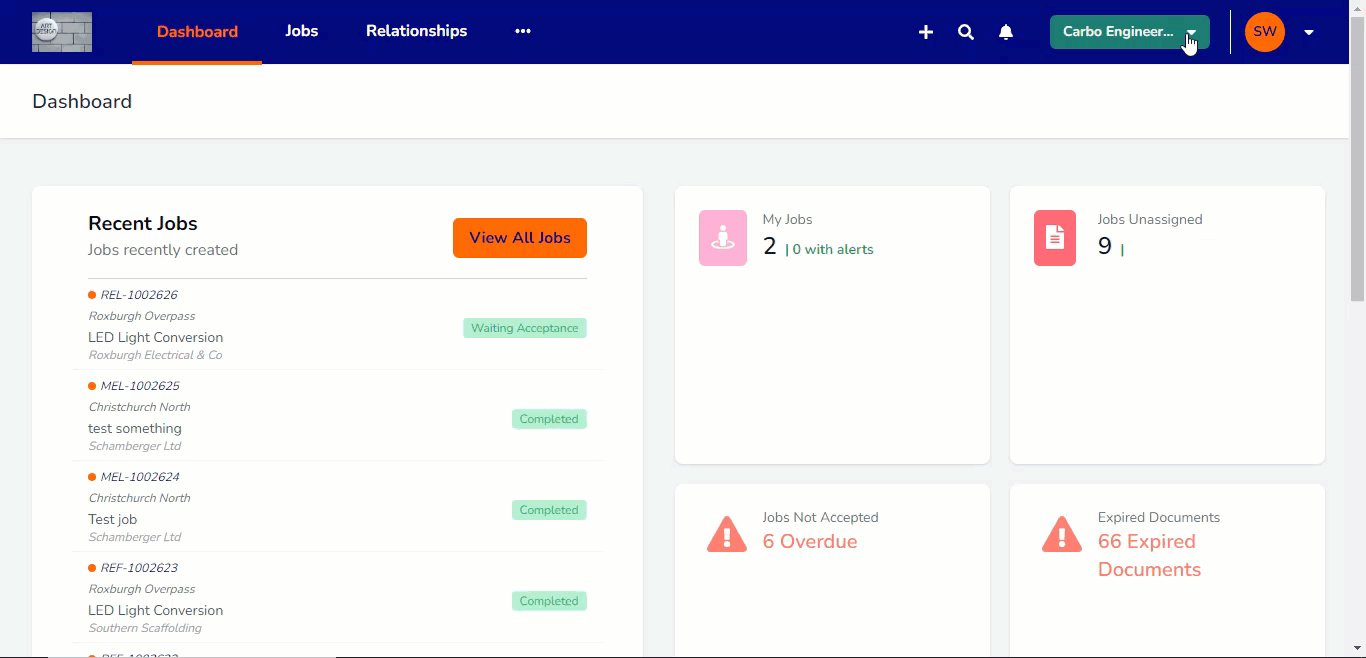
Task: Expand the user profile dropdown arrow
Action: pos(1309,32)
